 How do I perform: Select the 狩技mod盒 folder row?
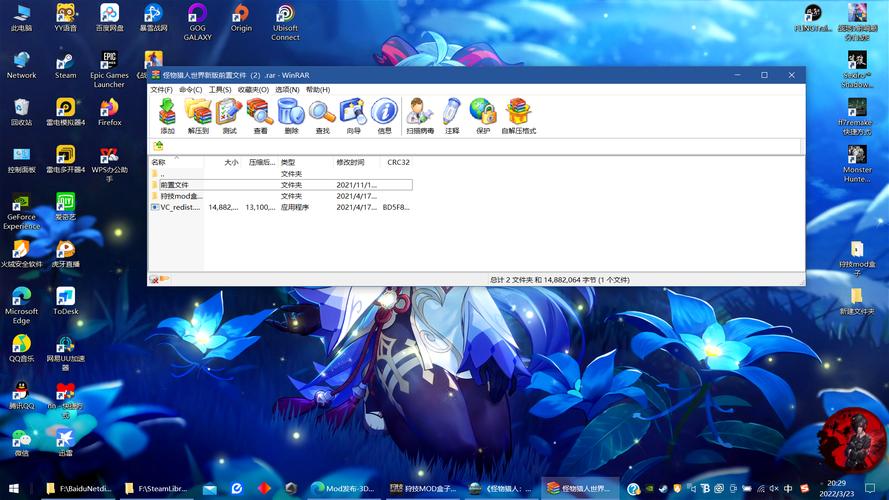[x=282, y=196]
